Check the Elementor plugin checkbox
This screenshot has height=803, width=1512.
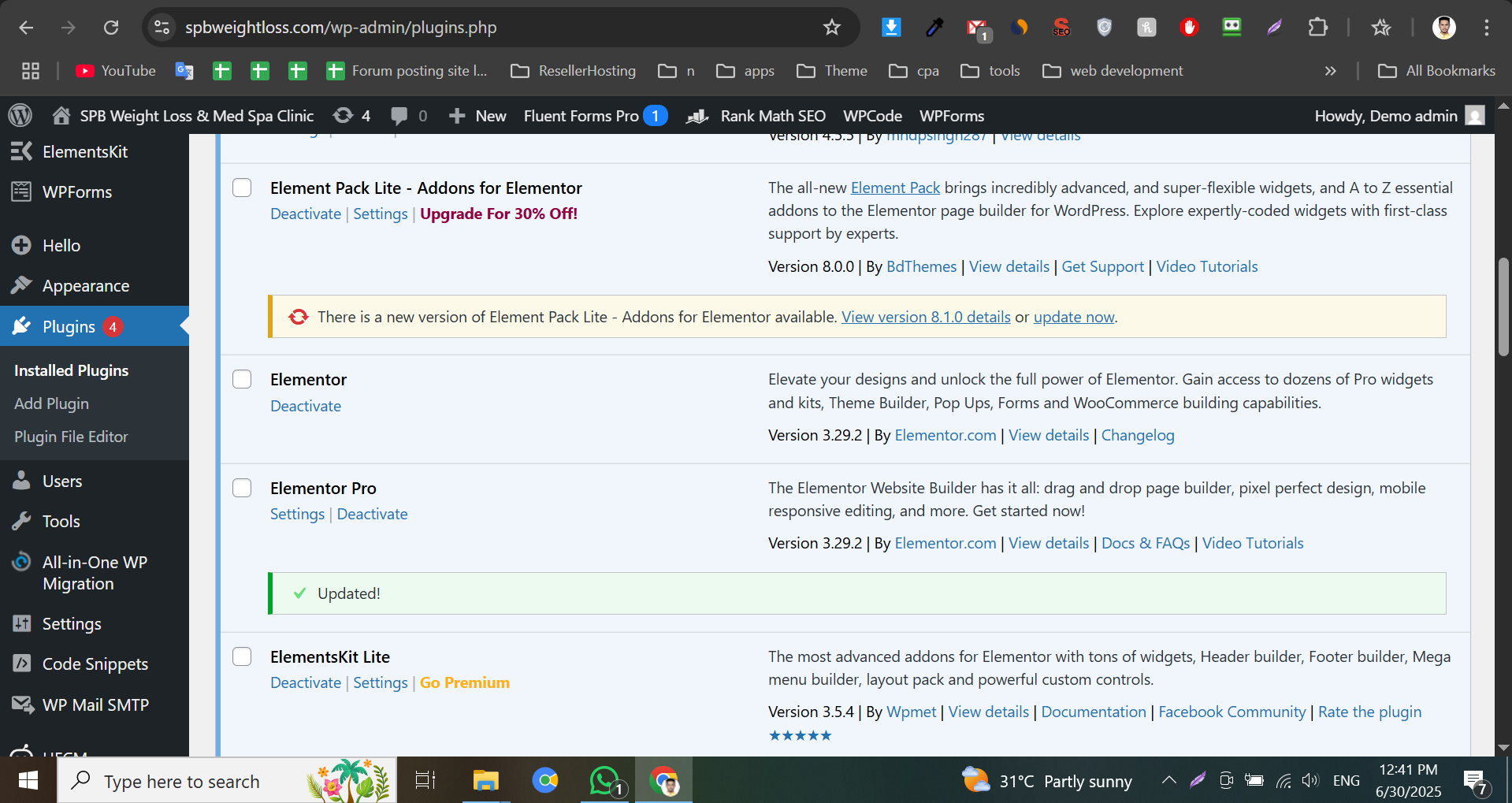tap(242, 379)
